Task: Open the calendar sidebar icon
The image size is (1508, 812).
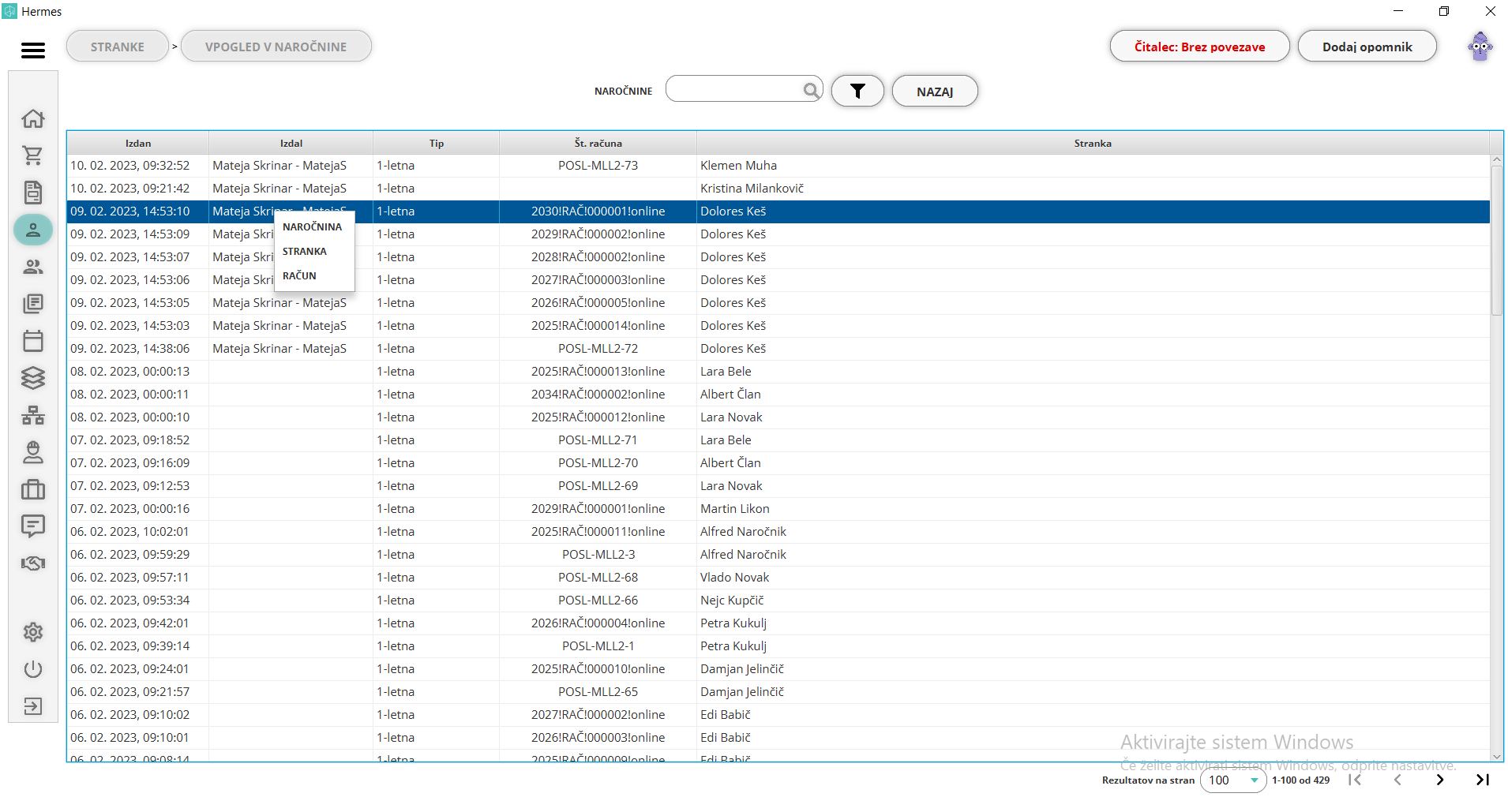Action: [x=33, y=341]
